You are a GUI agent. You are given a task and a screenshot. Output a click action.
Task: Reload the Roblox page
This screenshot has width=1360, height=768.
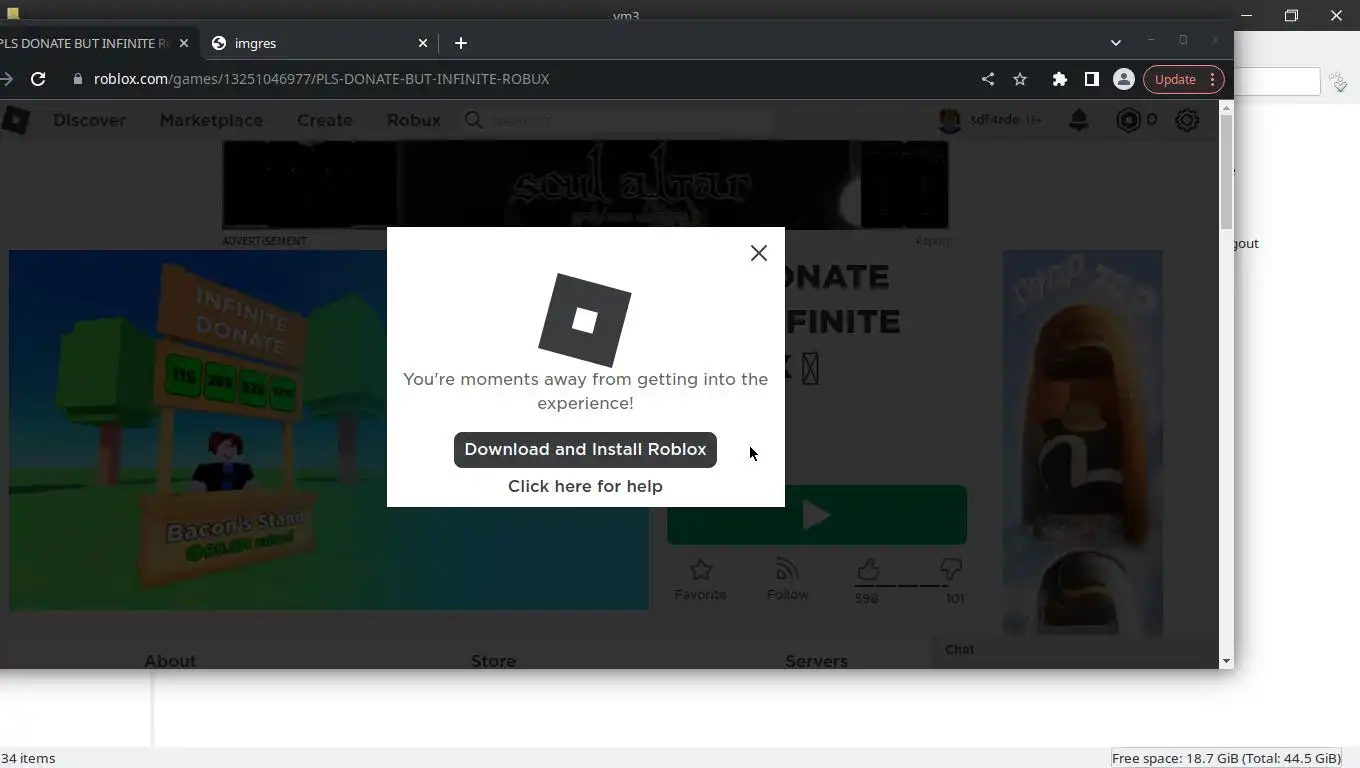point(38,79)
